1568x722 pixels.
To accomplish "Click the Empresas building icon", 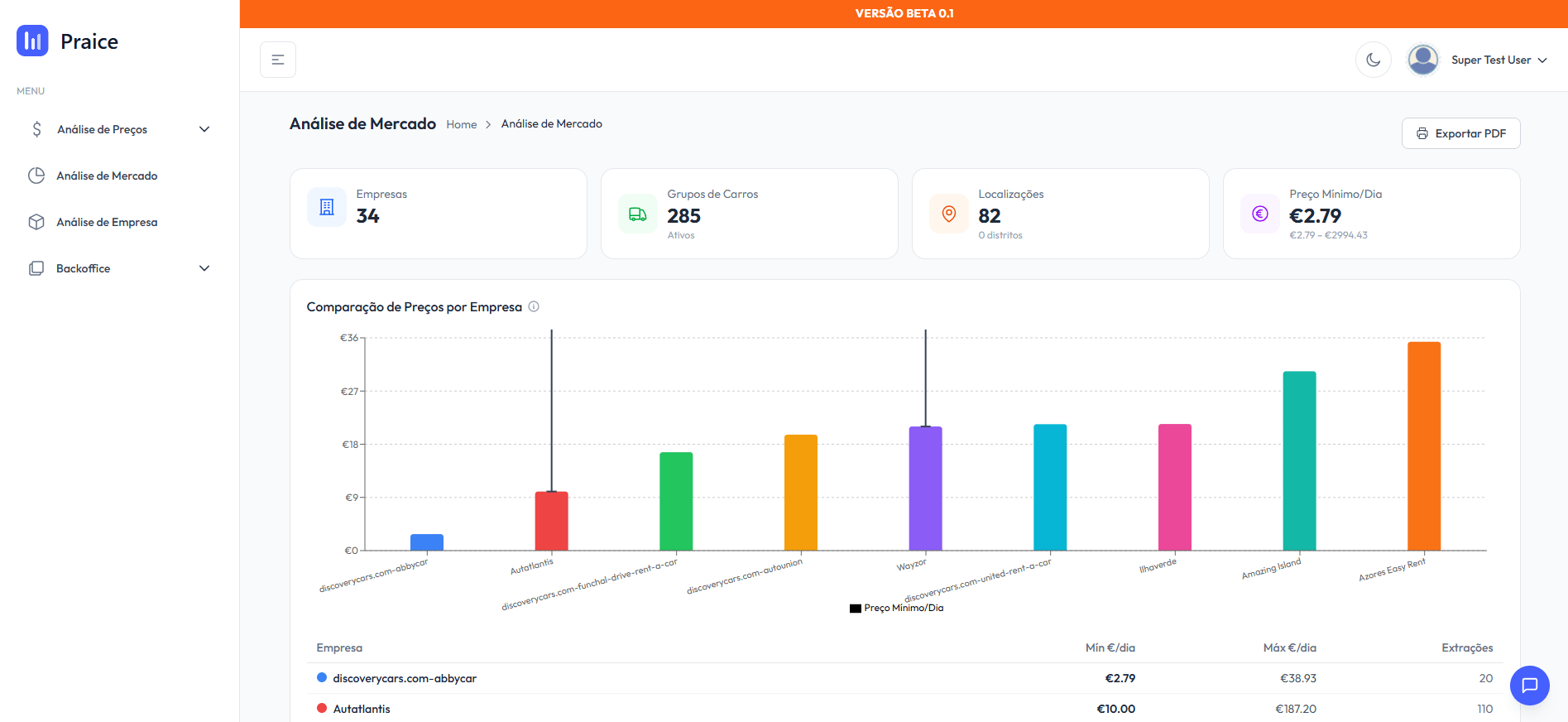I will pyautogui.click(x=327, y=207).
